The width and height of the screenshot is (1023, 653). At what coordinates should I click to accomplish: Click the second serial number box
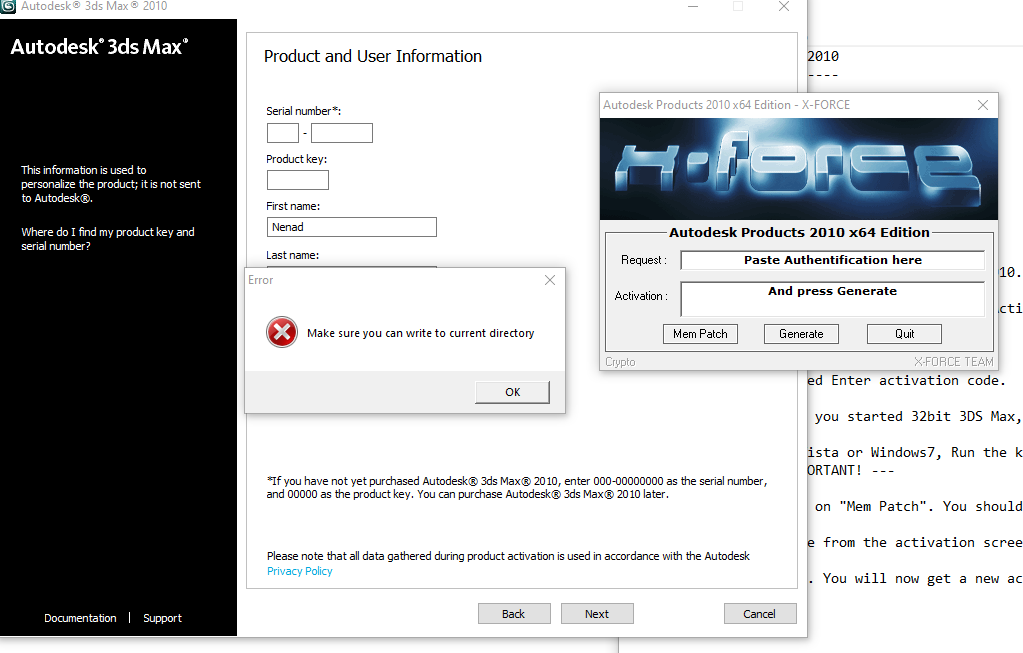click(x=342, y=133)
